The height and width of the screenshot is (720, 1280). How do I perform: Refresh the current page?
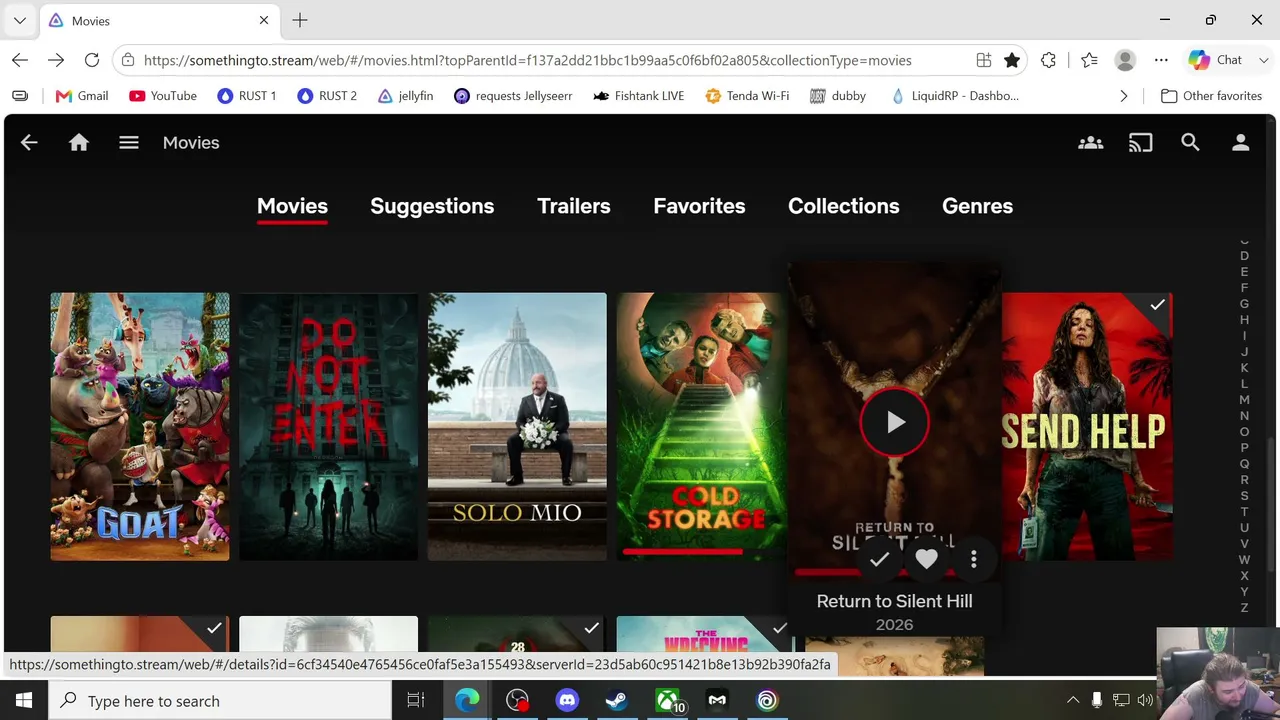pos(92,60)
